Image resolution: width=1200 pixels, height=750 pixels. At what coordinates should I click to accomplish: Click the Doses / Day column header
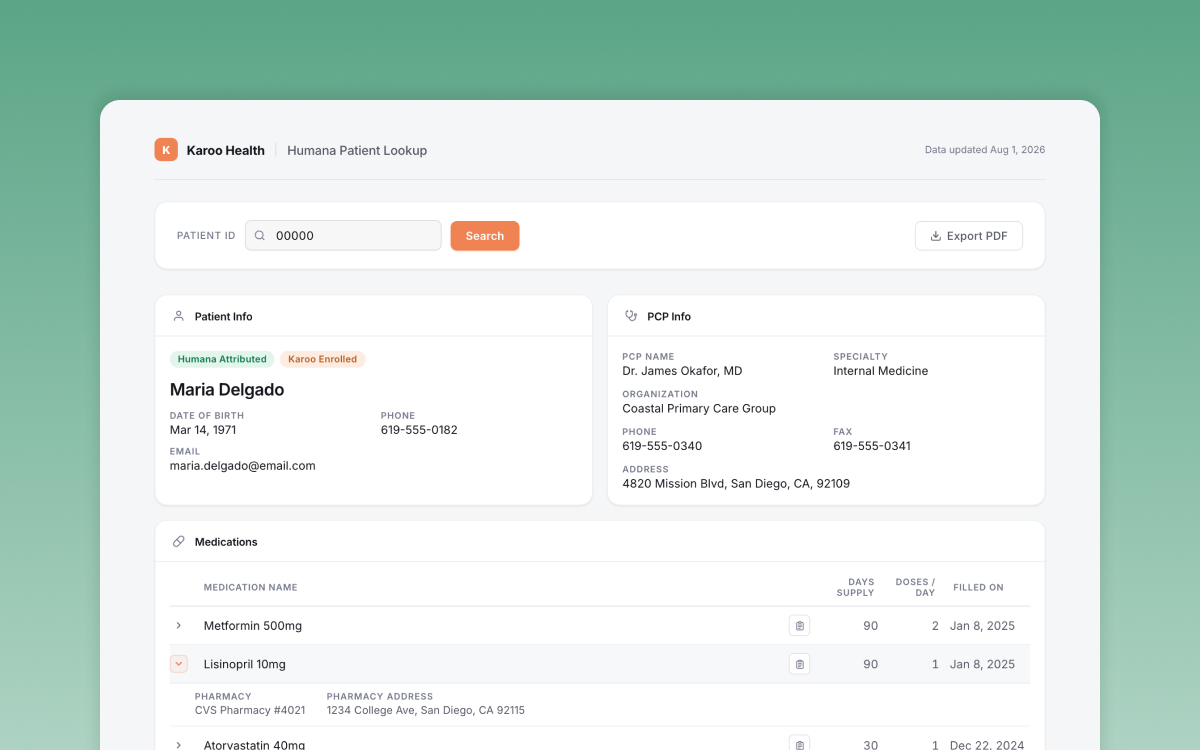(915, 587)
